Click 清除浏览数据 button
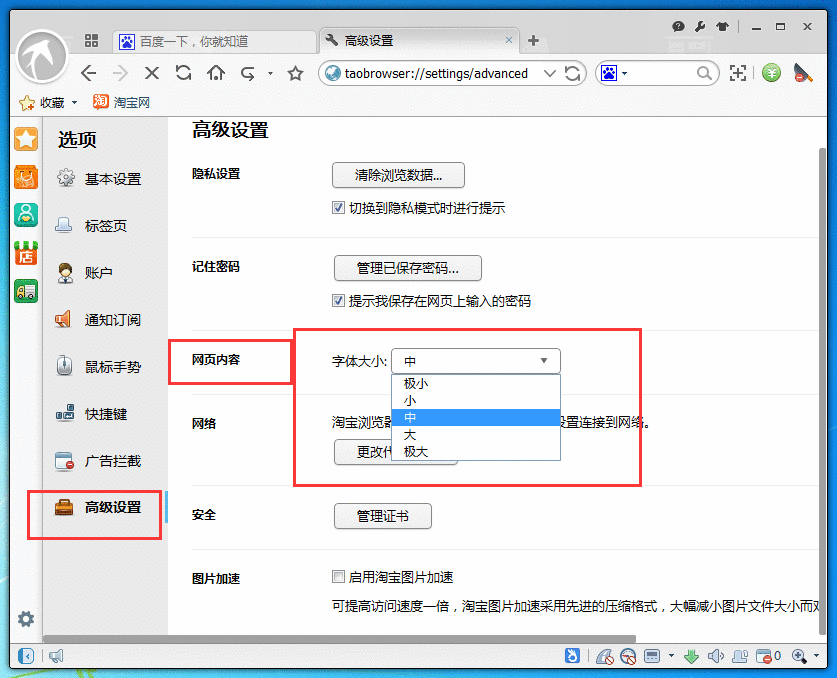 click(397, 175)
